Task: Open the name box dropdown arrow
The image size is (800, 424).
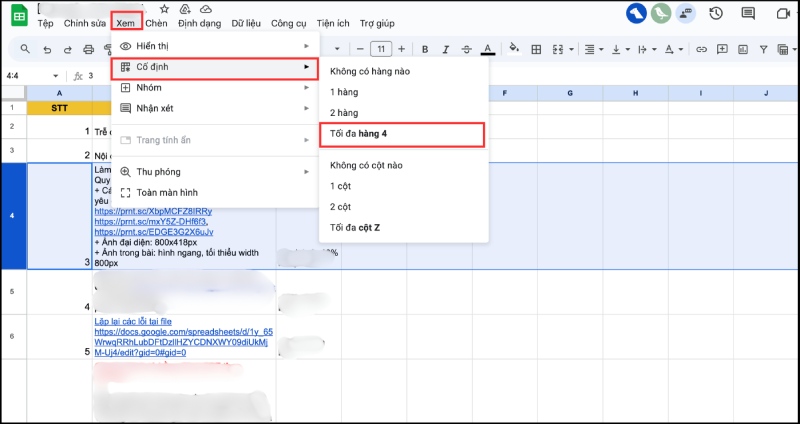Action: (56, 76)
